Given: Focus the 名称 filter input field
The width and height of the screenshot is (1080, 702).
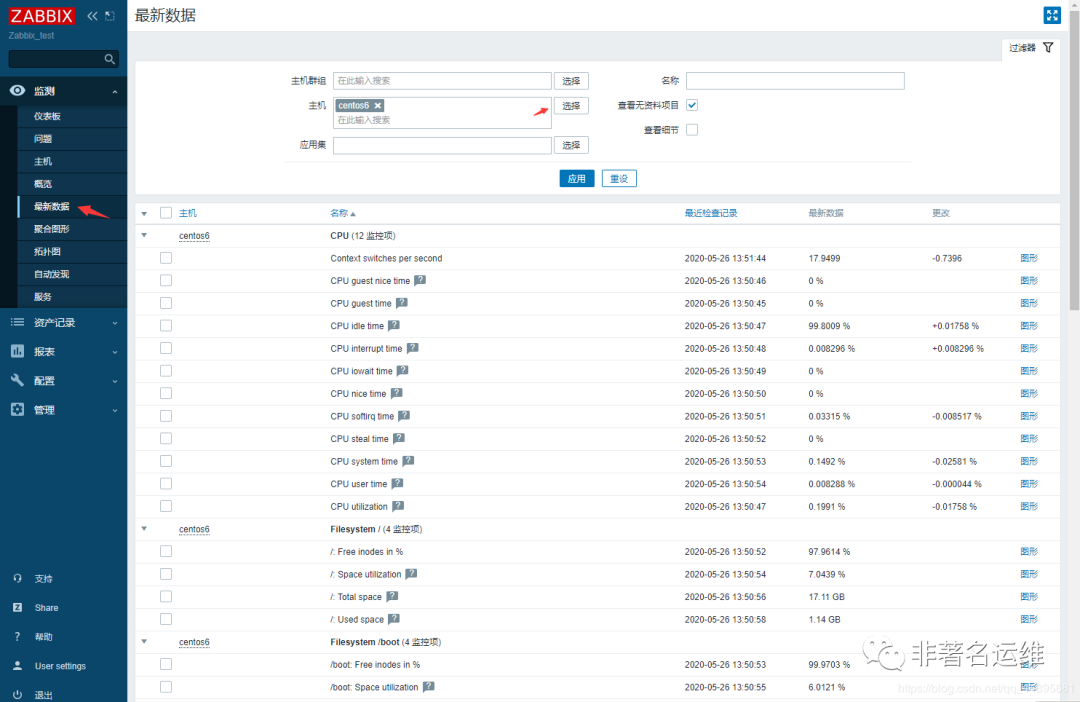Looking at the screenshot, I should pos(795,81).
